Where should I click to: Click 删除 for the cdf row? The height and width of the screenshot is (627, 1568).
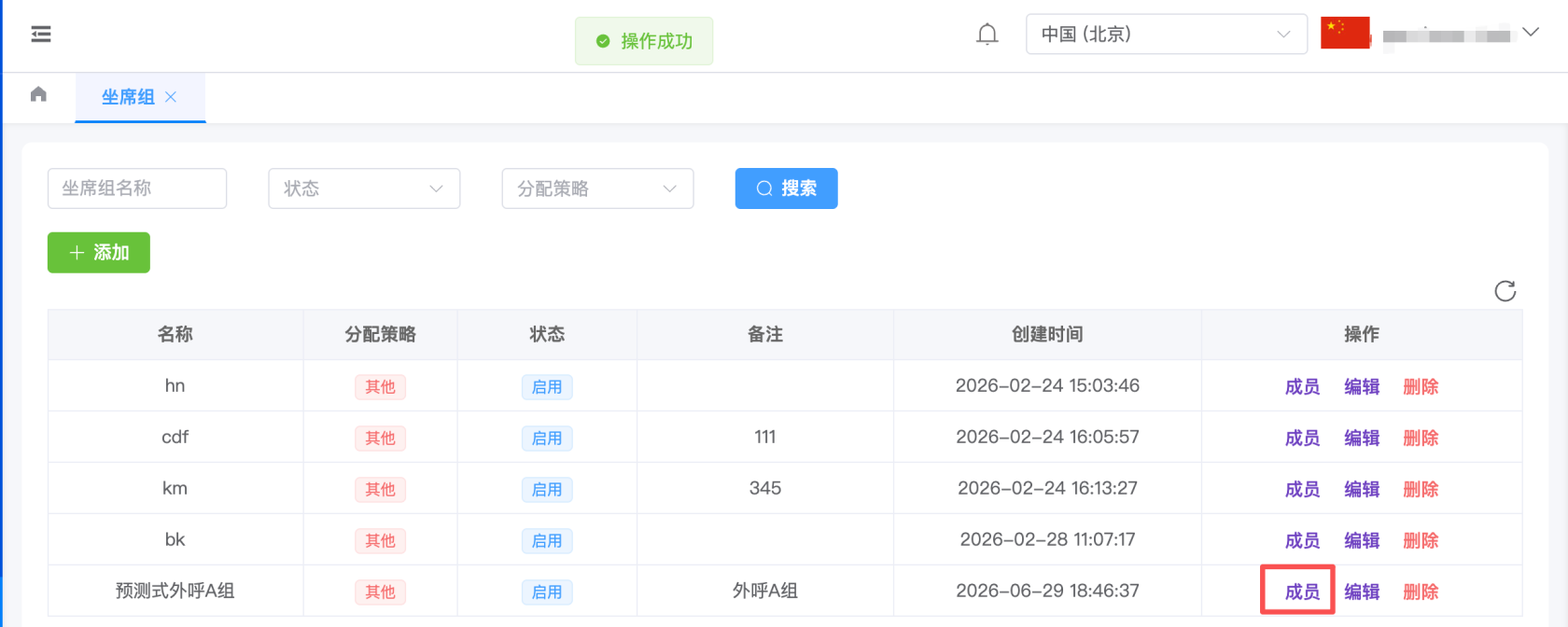(1421, 439)
